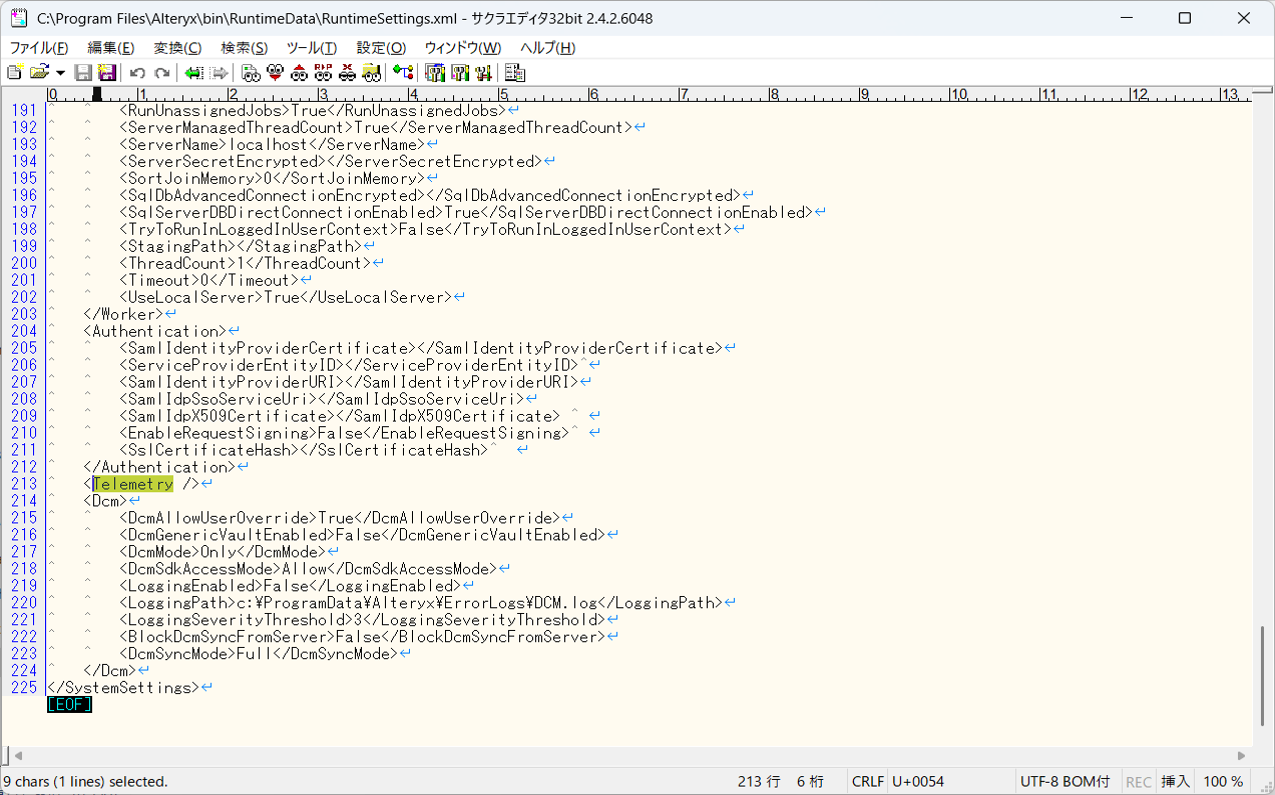This screenshot has height=795, width=1275.
Task: Save the file under a new name
Action: (x=106, y=72)
